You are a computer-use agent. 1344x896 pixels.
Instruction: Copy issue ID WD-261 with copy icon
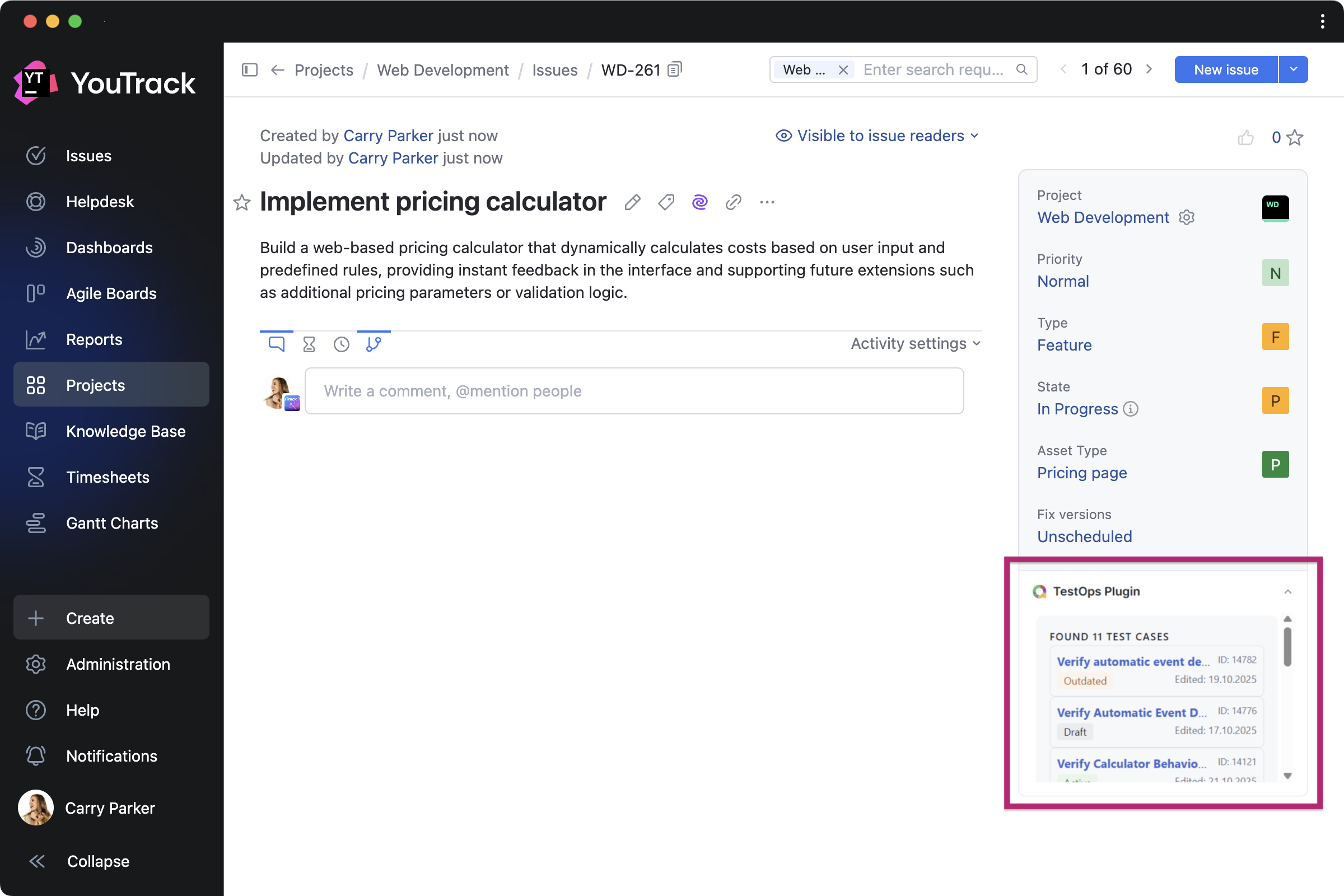(675, 69)
